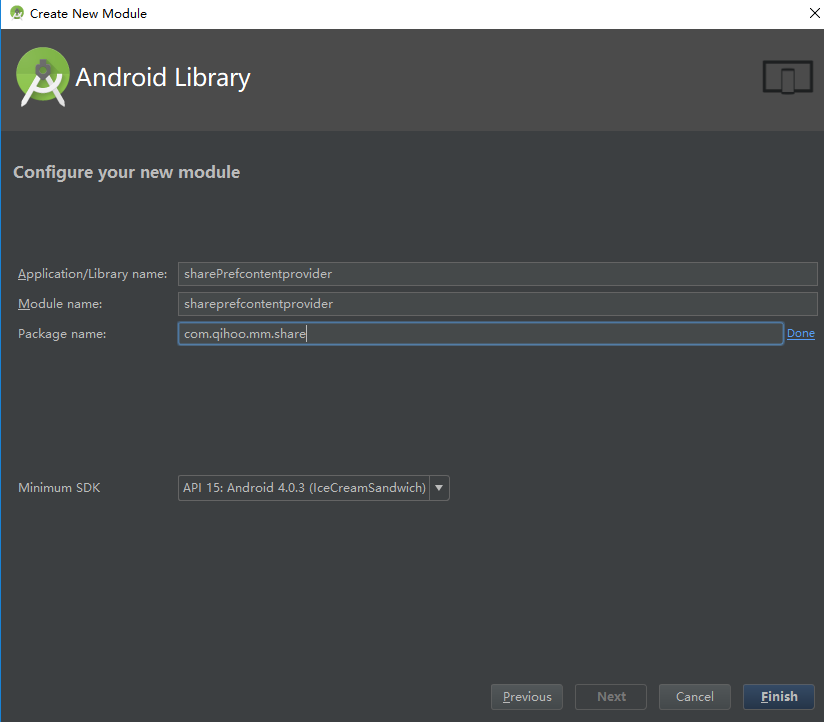Viewport: 824px width, 722px height.
Task: Close the Create New Module dialog
Action: (x=815, y=13)
